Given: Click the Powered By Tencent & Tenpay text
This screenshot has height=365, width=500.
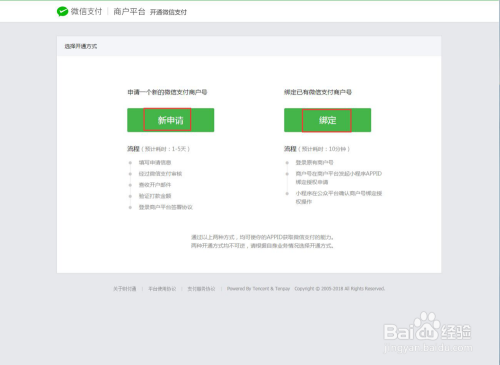Looking at the screenshot, I should pos(258,289).
